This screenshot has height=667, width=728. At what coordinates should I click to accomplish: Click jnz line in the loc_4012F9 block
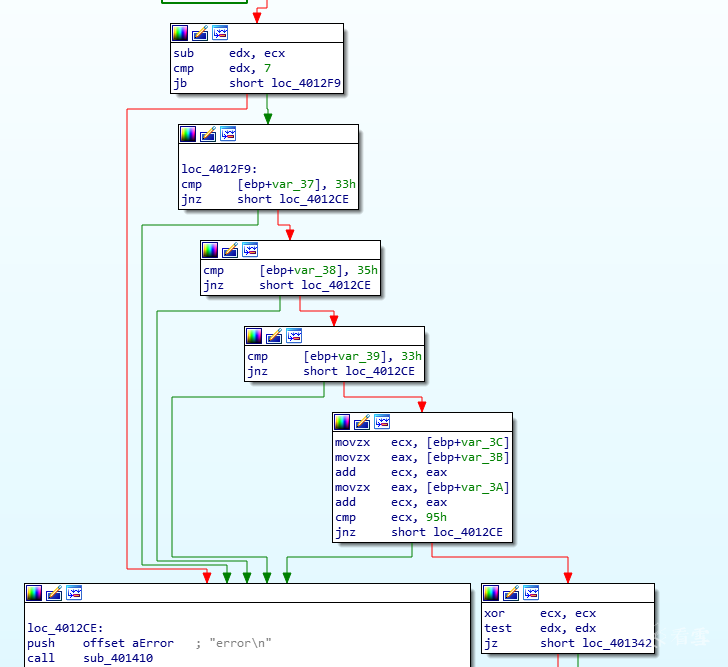point(265,199)
